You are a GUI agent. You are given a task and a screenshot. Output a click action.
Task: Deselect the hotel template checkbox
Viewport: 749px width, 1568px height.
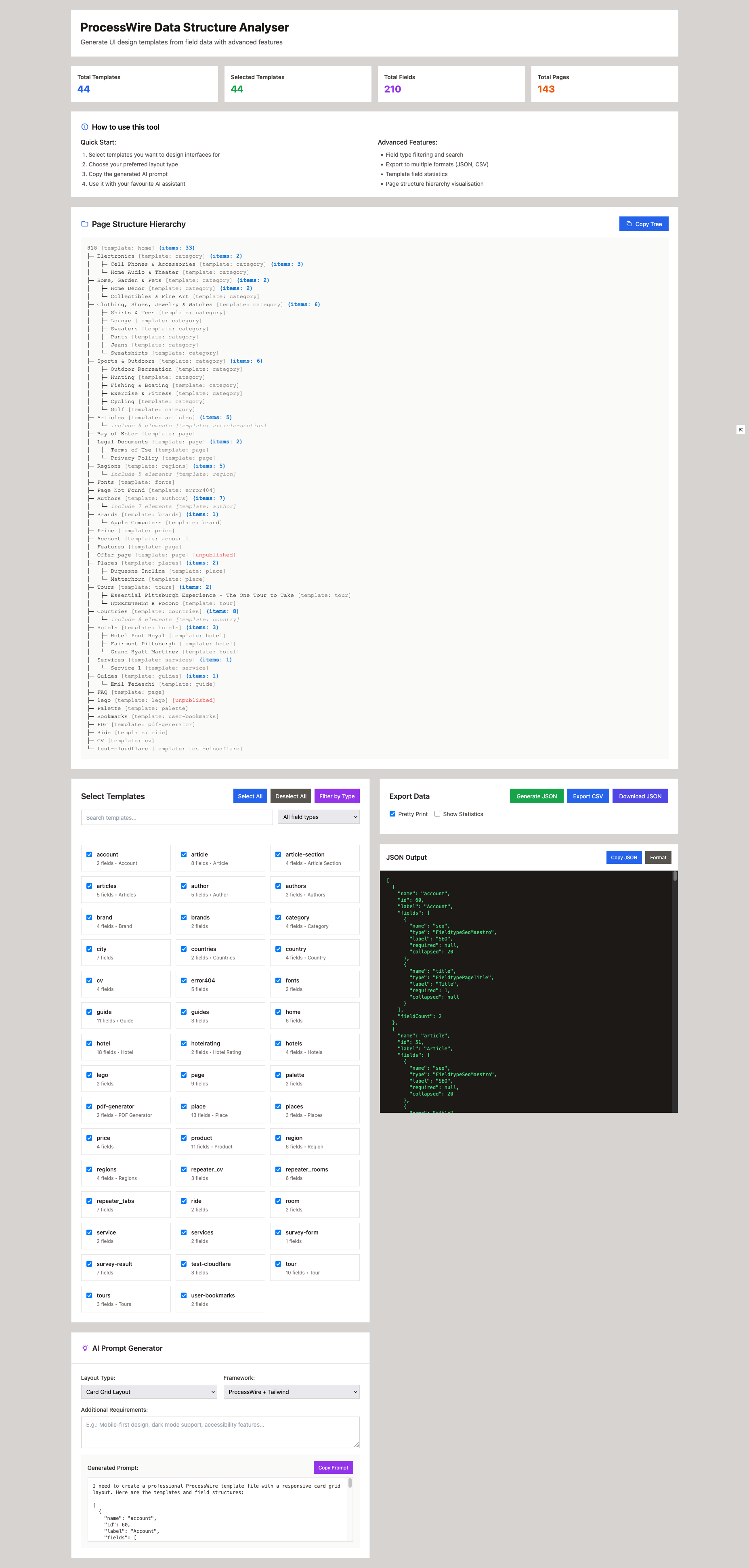pyautogui.click(x=90, y=1043)
